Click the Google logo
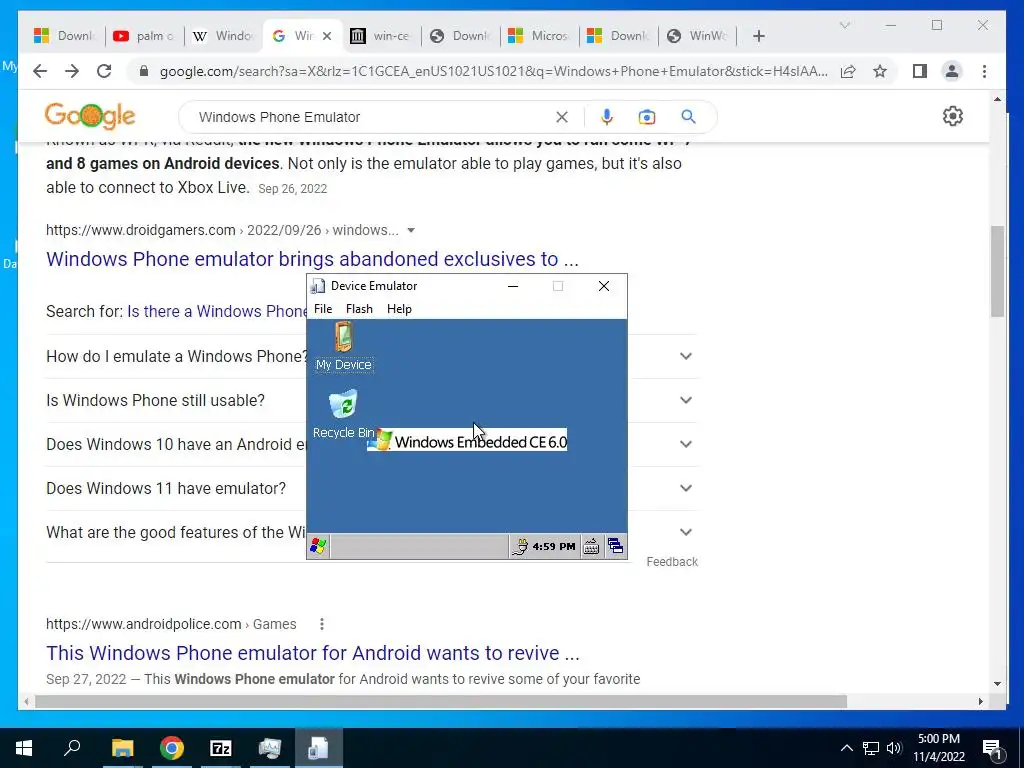 pyautogui.click(x=90, y=116)
